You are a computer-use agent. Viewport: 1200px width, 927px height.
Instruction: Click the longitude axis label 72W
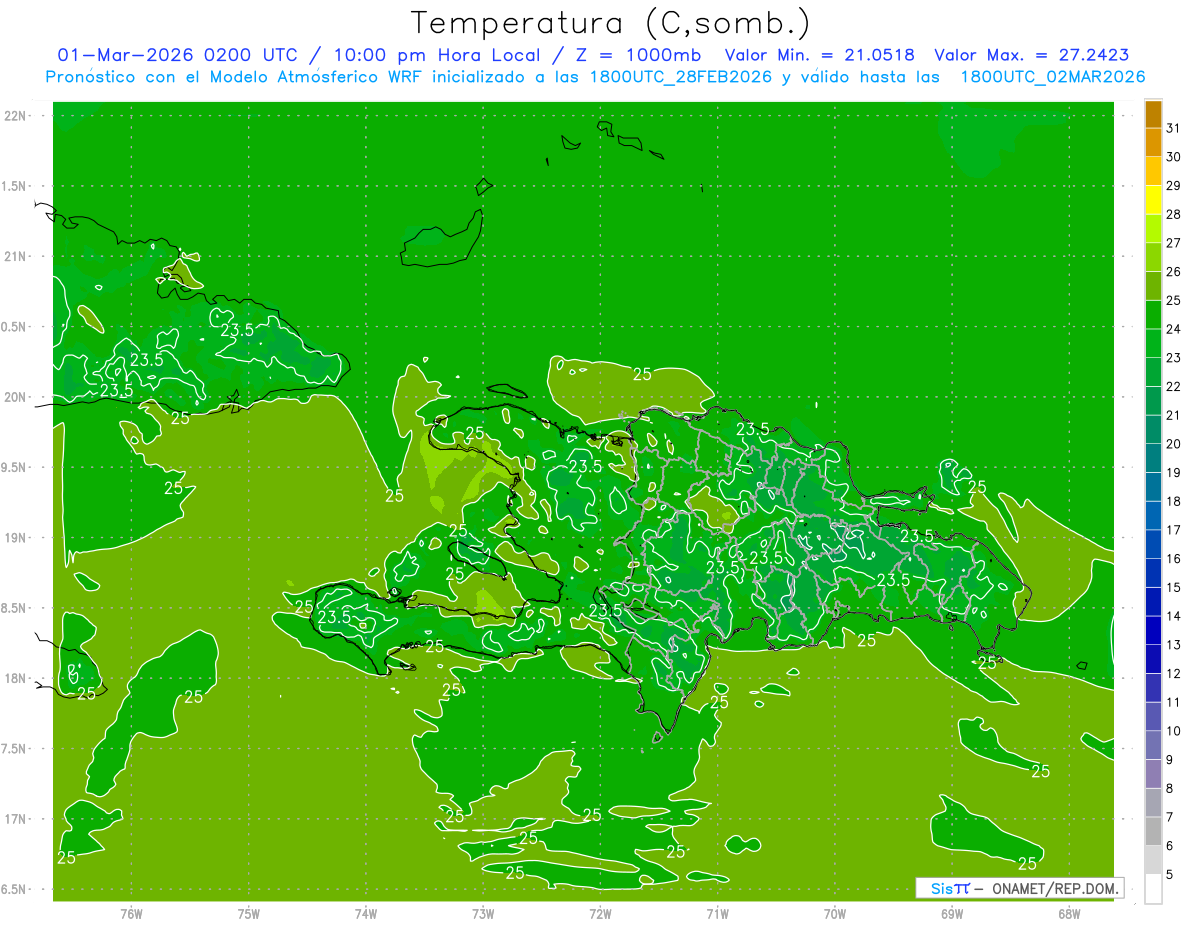(x=600, y=914)
